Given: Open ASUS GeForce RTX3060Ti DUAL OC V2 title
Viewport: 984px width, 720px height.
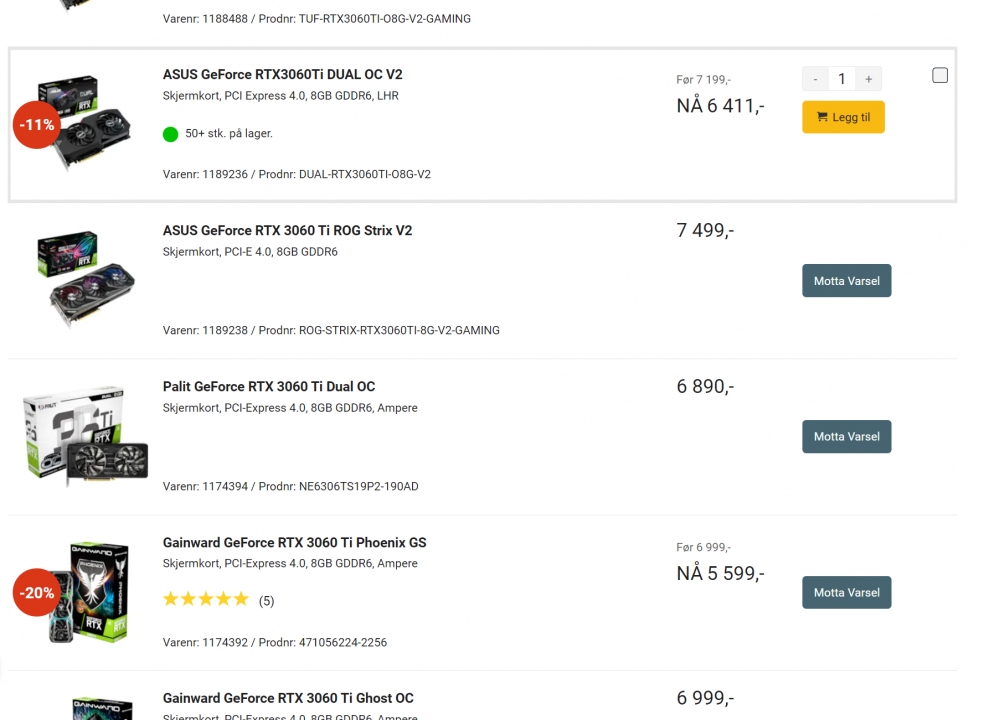Looking at the screenshot, I should point(282,75).
